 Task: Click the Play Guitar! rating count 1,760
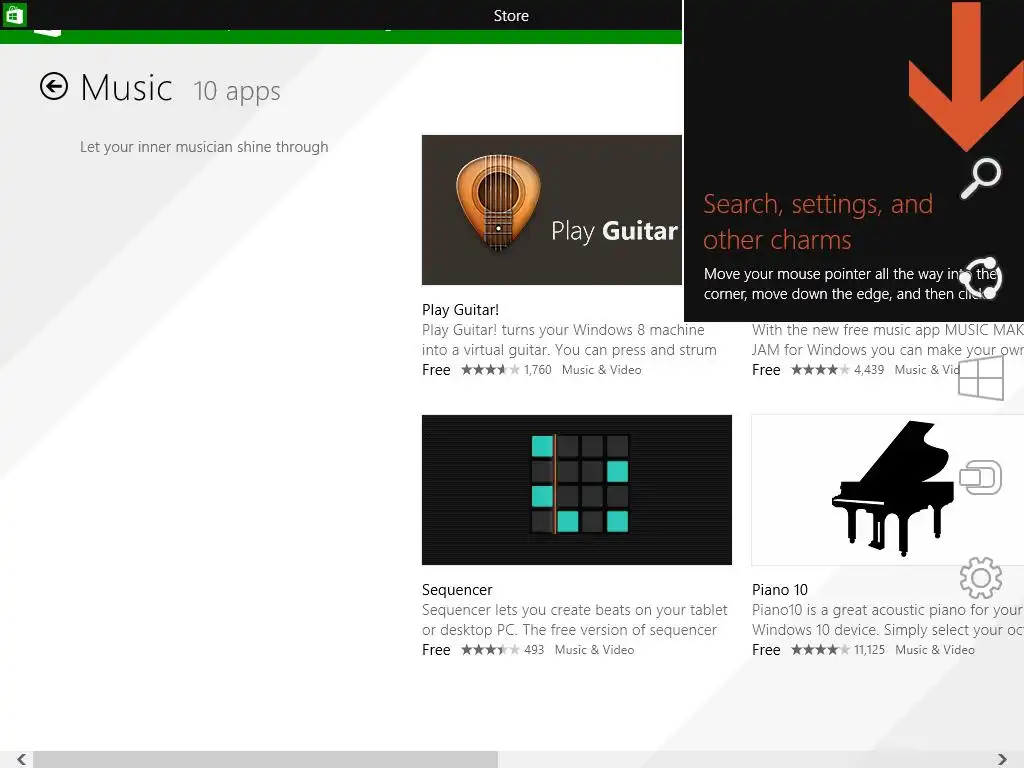pyautogui.click(x=537, y=370)
